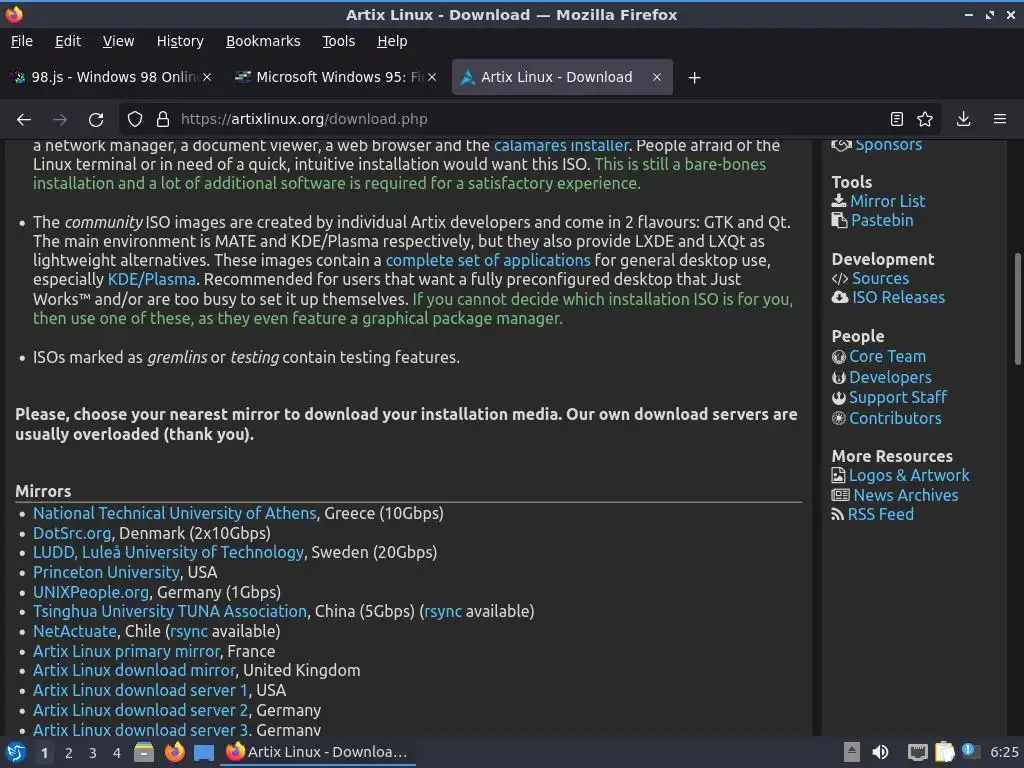Close the Microsoft Windows 95 tab
The height and width of the screenshot is (768, 1024).
click(x=432, y=77)
